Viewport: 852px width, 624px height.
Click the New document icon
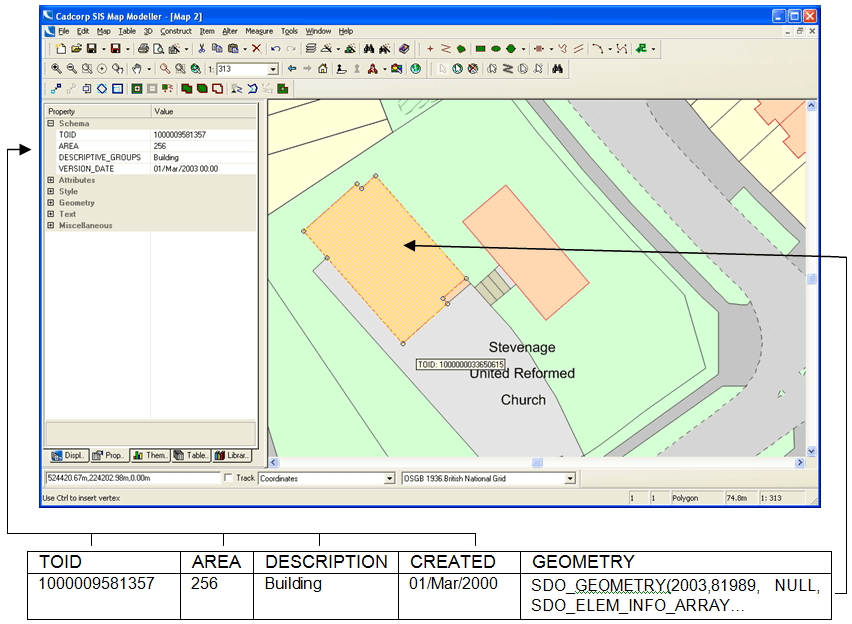60,48
